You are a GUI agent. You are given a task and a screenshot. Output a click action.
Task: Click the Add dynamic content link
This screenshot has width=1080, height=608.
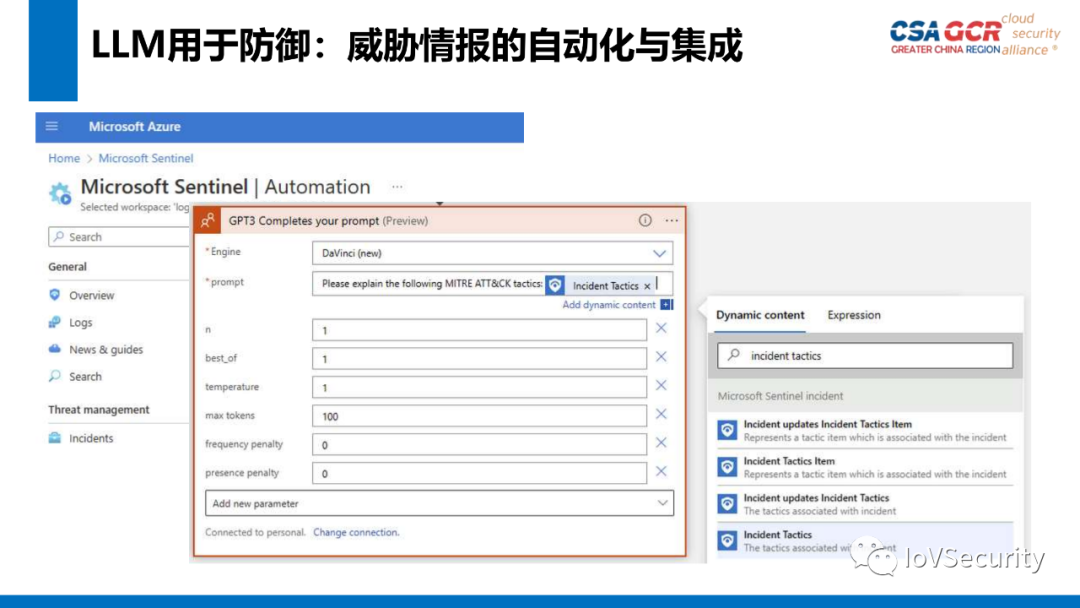(609, 304)
